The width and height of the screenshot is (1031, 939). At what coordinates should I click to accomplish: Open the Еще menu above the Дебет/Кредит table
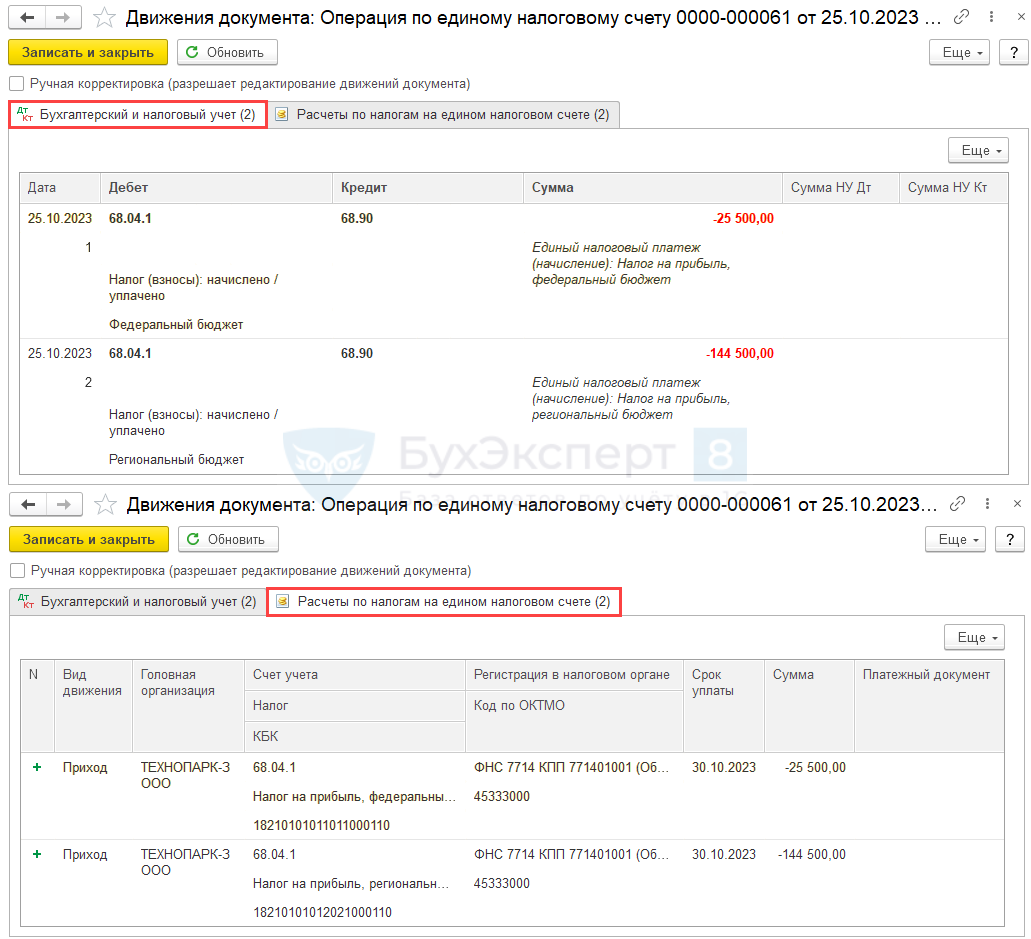[978, 150]
